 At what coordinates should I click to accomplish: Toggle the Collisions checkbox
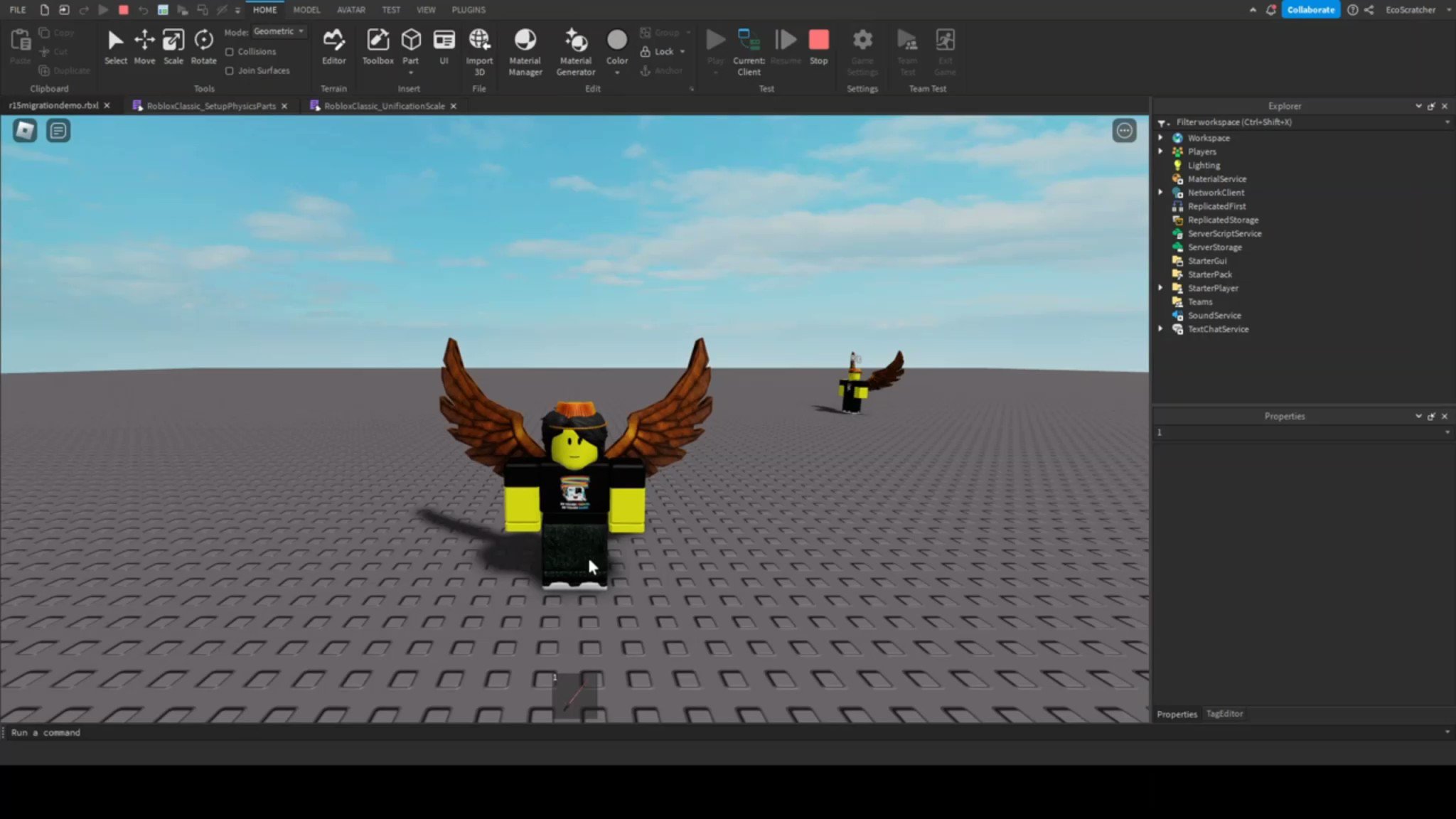tap(230, 52)
